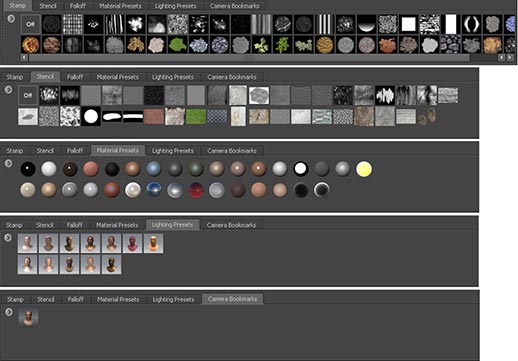Choose the flat white circle material preset
This screenshot has height=361, width=518.
(300, 169)
